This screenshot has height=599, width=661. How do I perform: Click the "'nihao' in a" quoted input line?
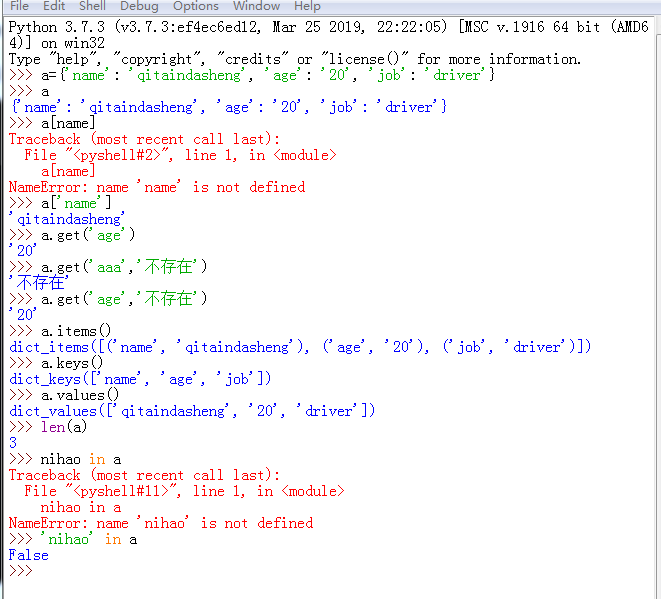(x=89, y=539)
